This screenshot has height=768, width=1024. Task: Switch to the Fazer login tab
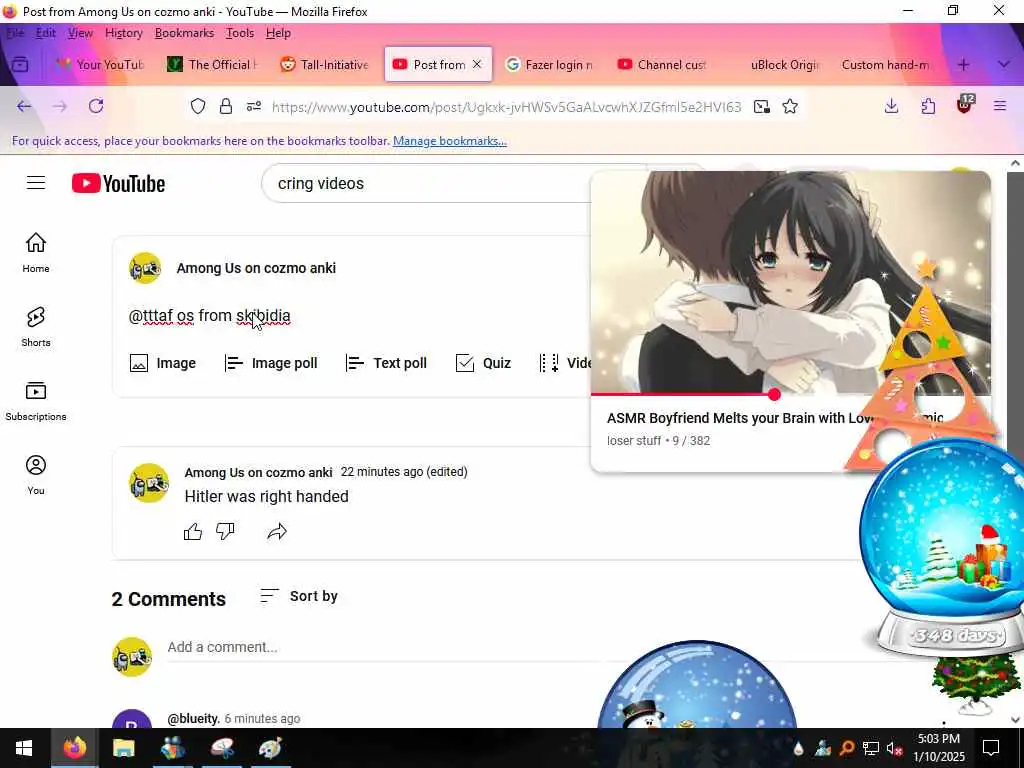tap(549, 64)
